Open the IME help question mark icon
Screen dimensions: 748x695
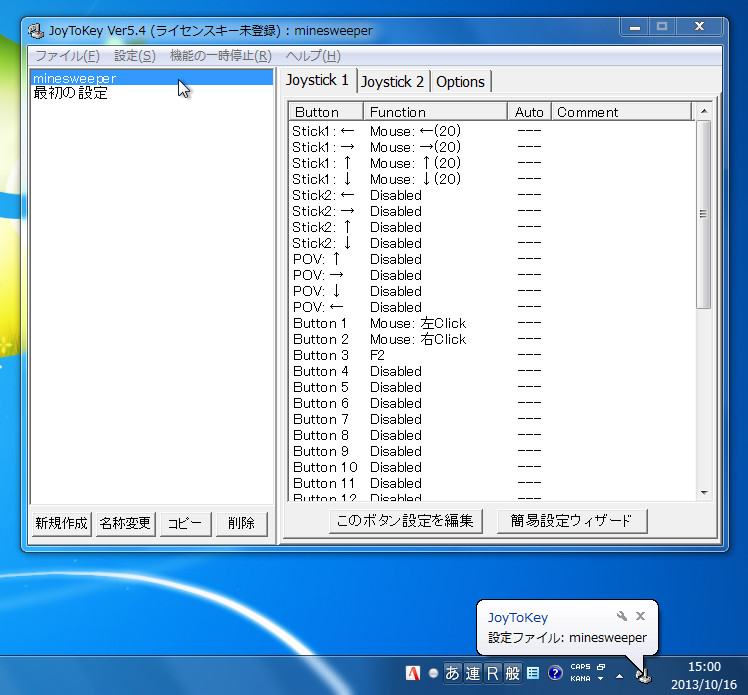coord(555,673)
